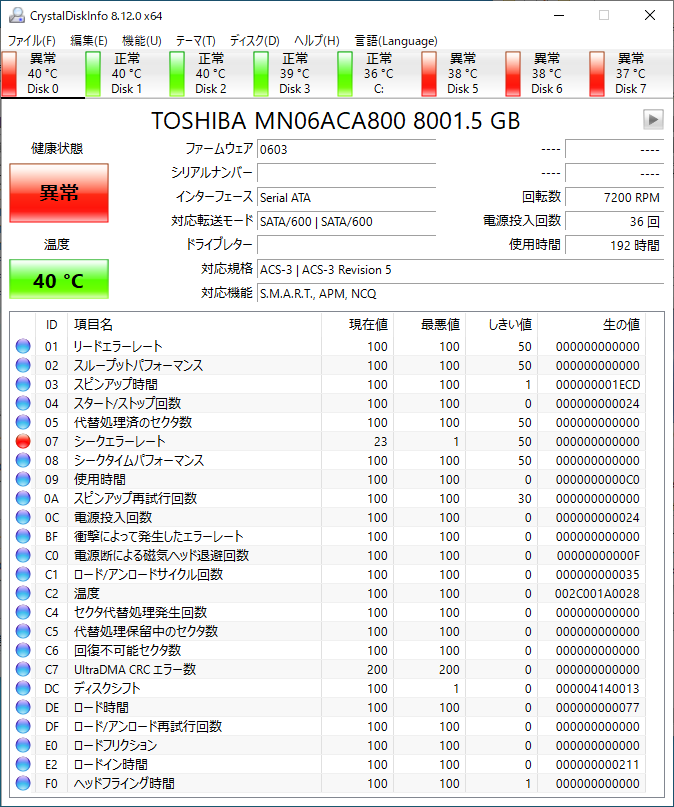Select the green status indicator for Disk 2
The height and width of the screenshot is (807, 674).
tap(177, 74)
